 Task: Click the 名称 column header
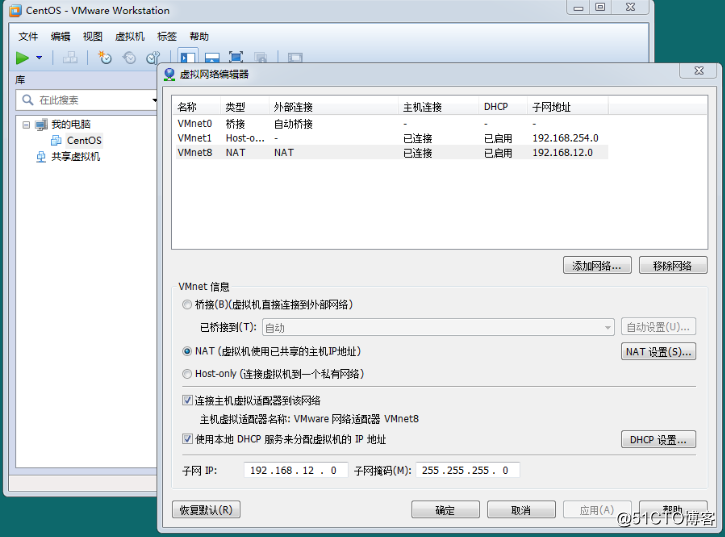click(197, 107)
